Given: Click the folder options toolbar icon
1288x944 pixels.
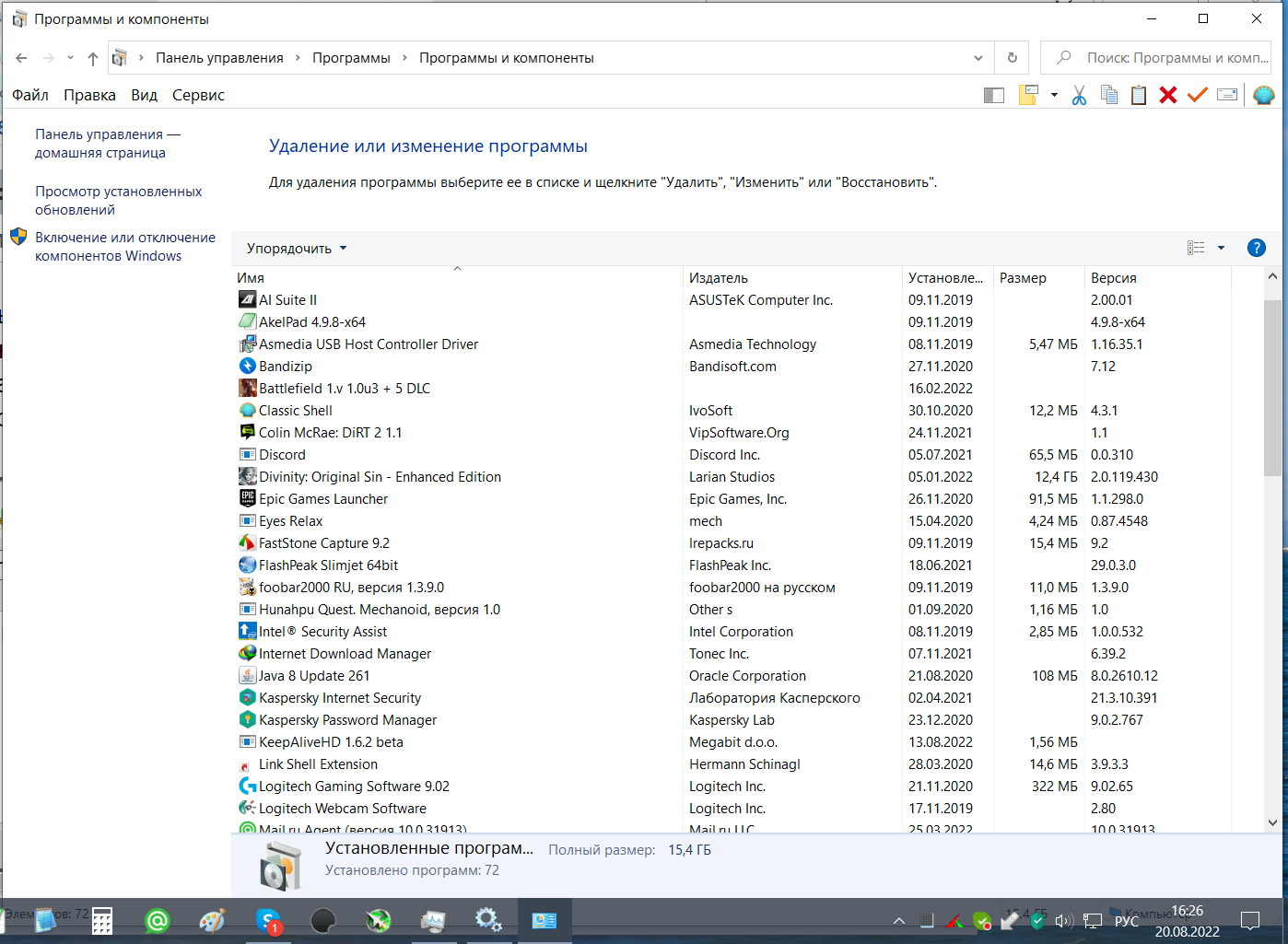Looking at the screenshot, I should (1028, 95).
